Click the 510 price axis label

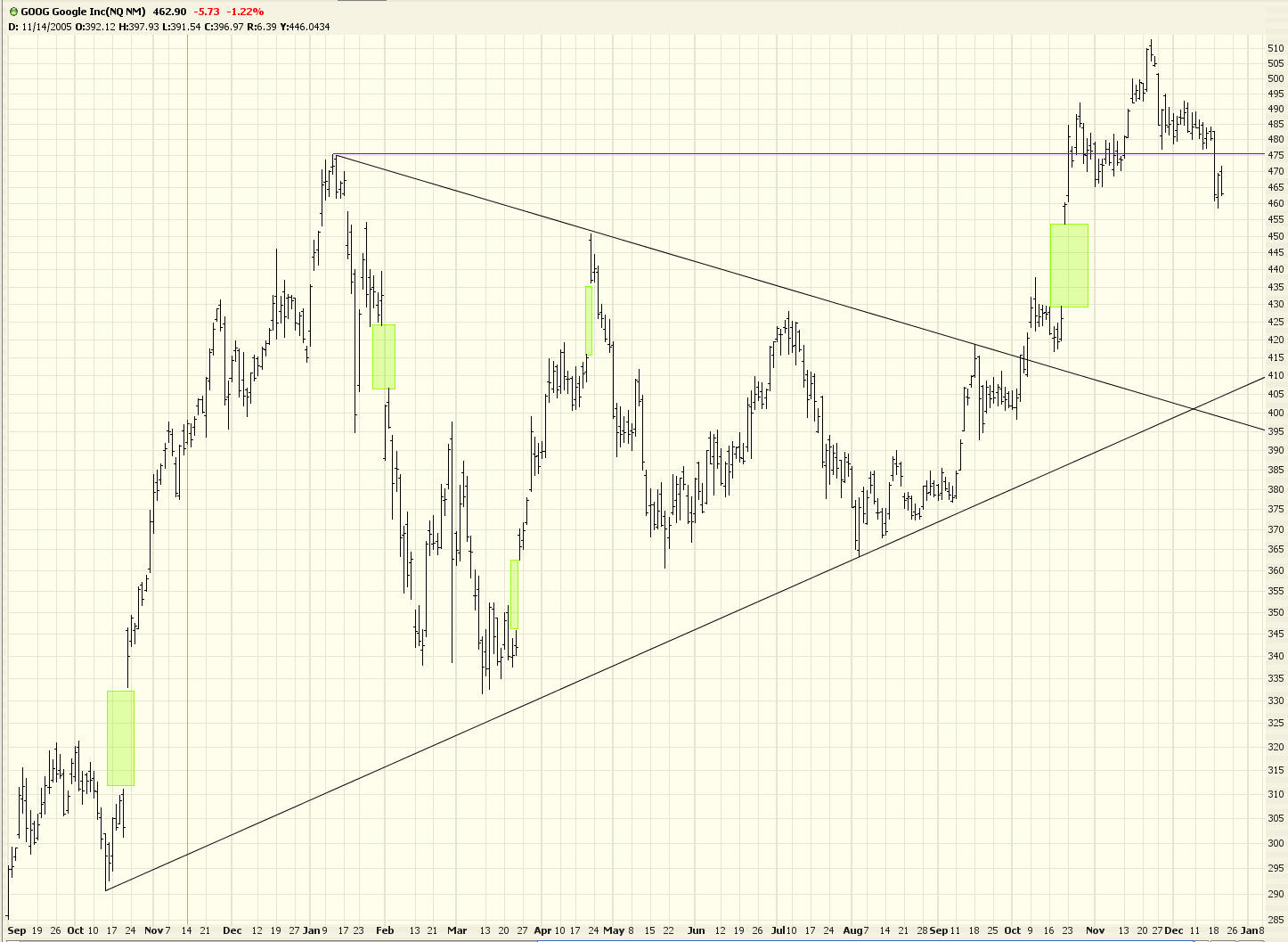[1276, 48]
